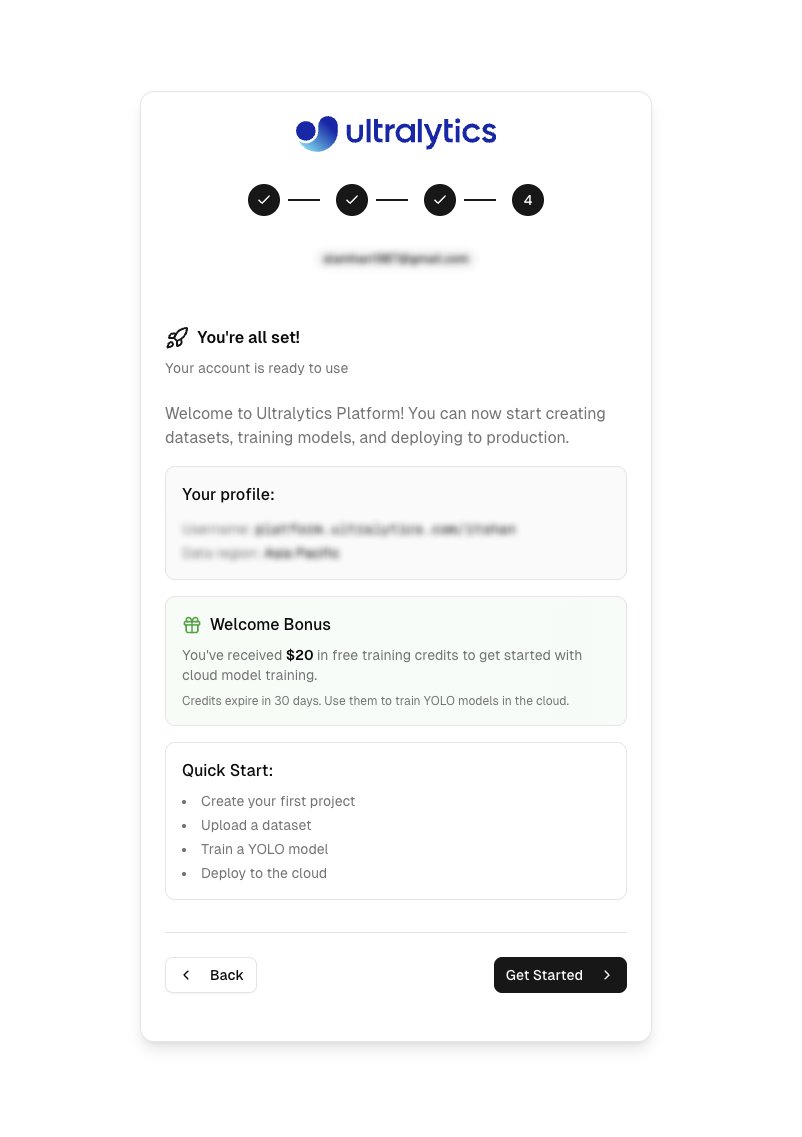Click the Ultralytics logo icon
Image resolution: width=802 pixels, height=1137 pixels.
pyautogui.click(x=317, y=133)
